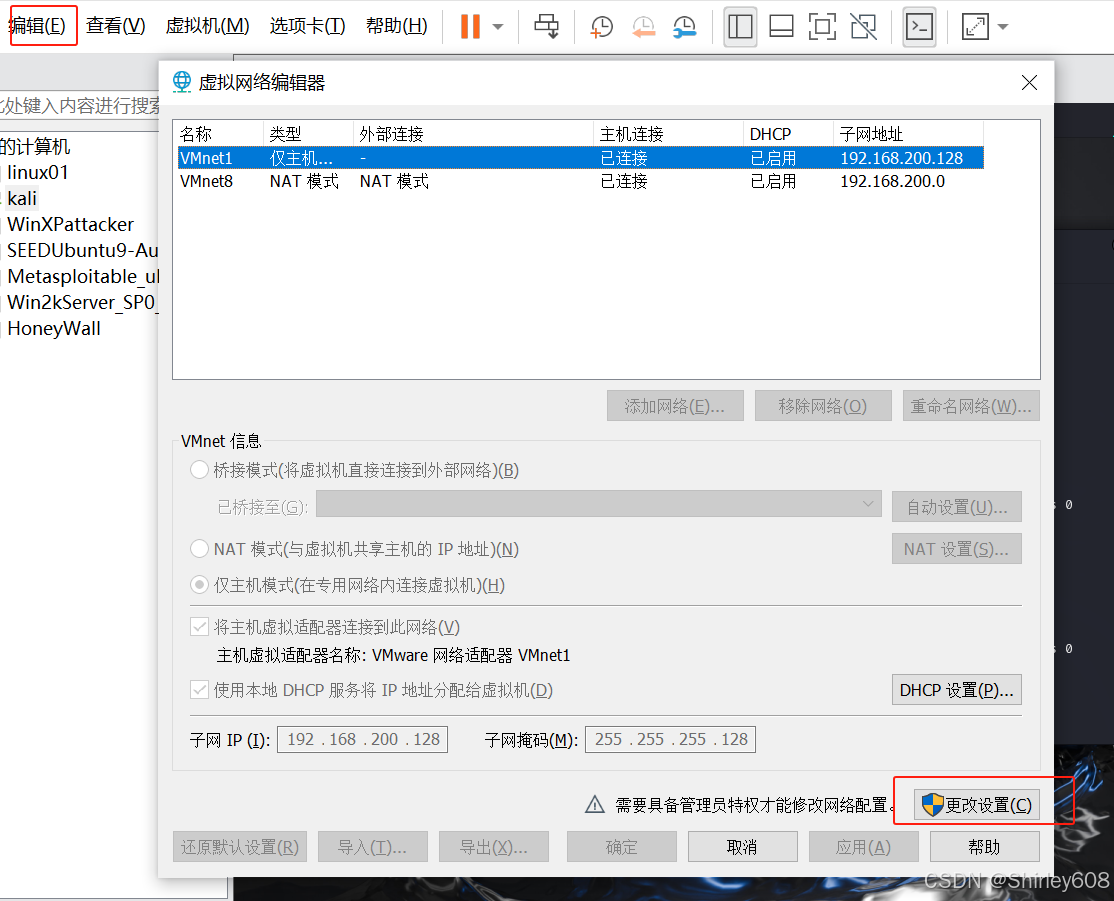Toggle the library sidebar panel icon
Viewport: 1114px width, 901px height.
click(740, 27)
